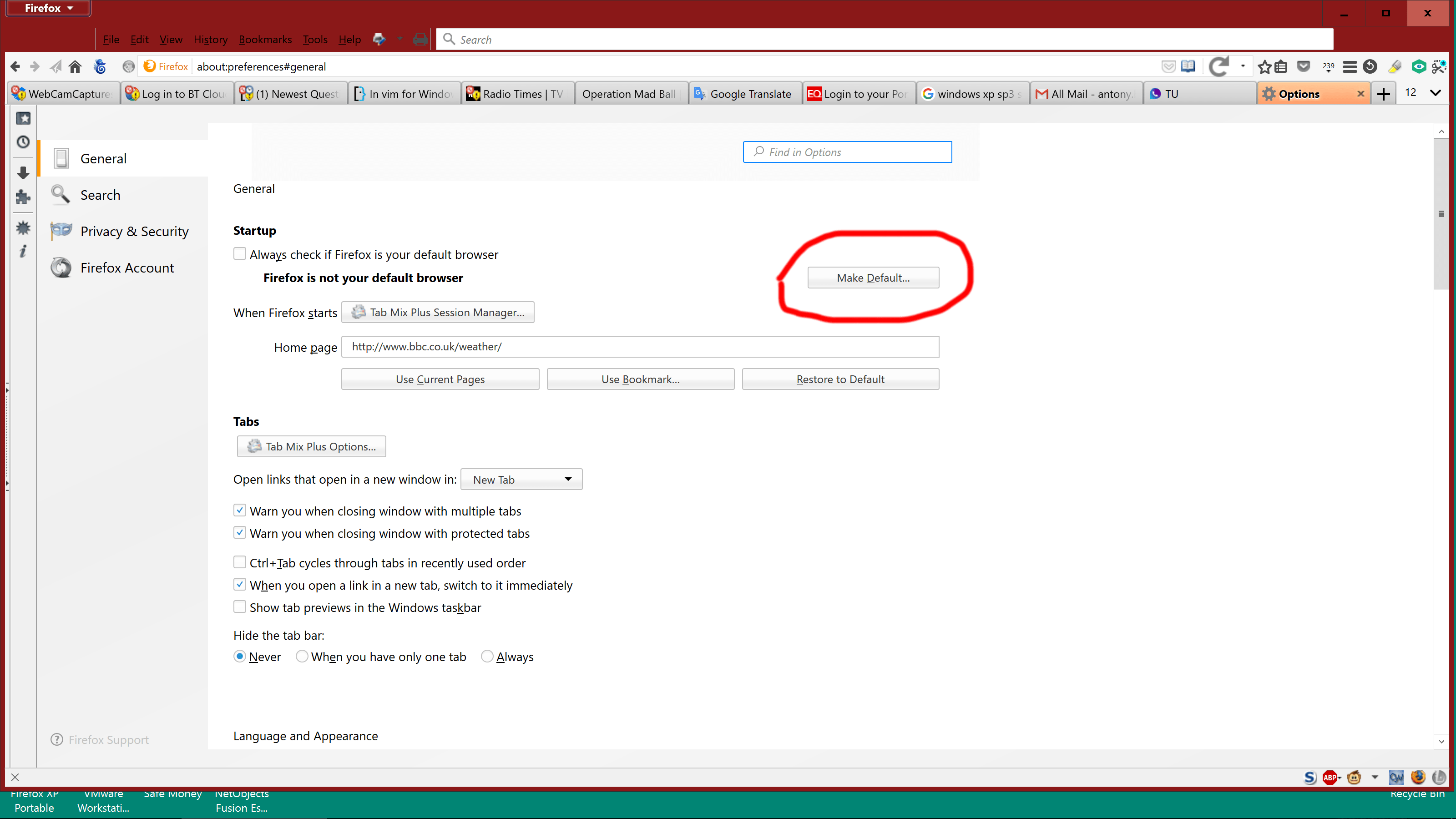The width and height of the screenshot is (1456, 819).
Task: Check Show tab previews in Windows taskbar
Action: tap(240, 607)
